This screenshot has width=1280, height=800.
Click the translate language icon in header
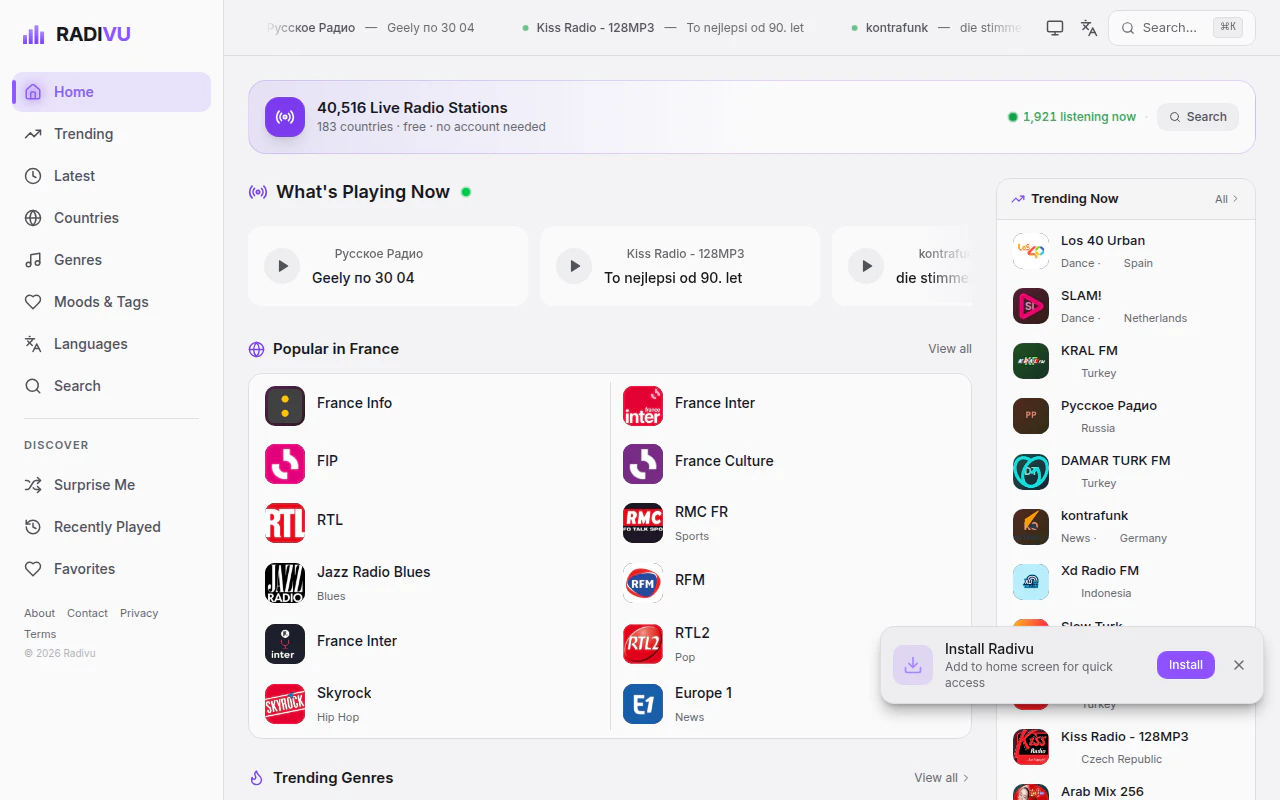(1089, 28)
